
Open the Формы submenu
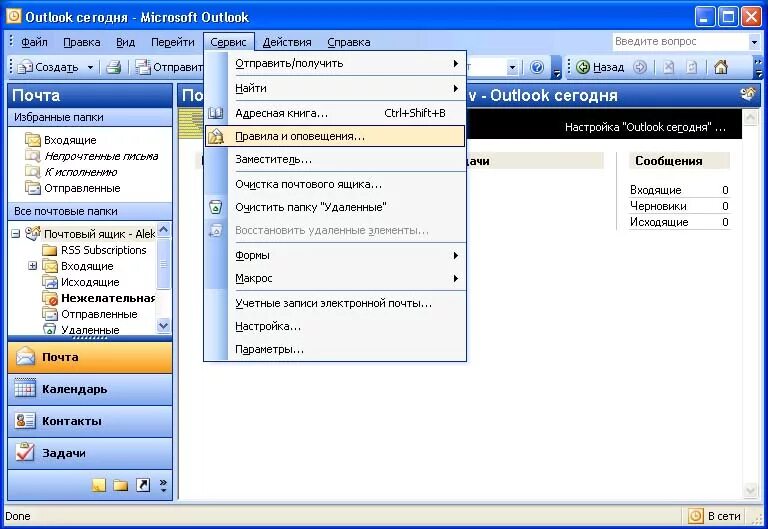(x=335, y=255)
